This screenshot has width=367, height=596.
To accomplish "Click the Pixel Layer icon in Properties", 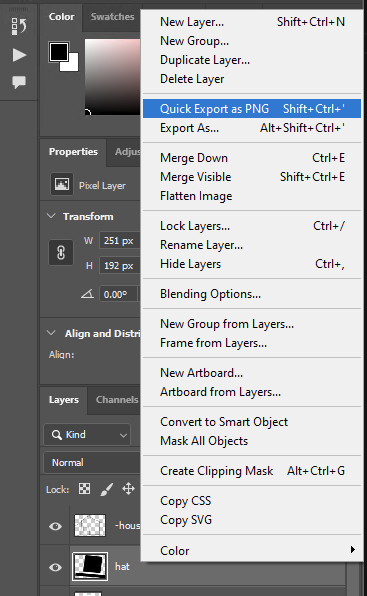I will click(x=62, y=184).
